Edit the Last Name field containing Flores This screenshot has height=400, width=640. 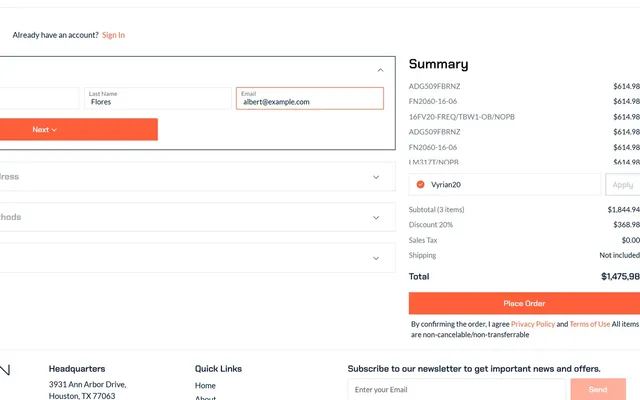(158, 98)
